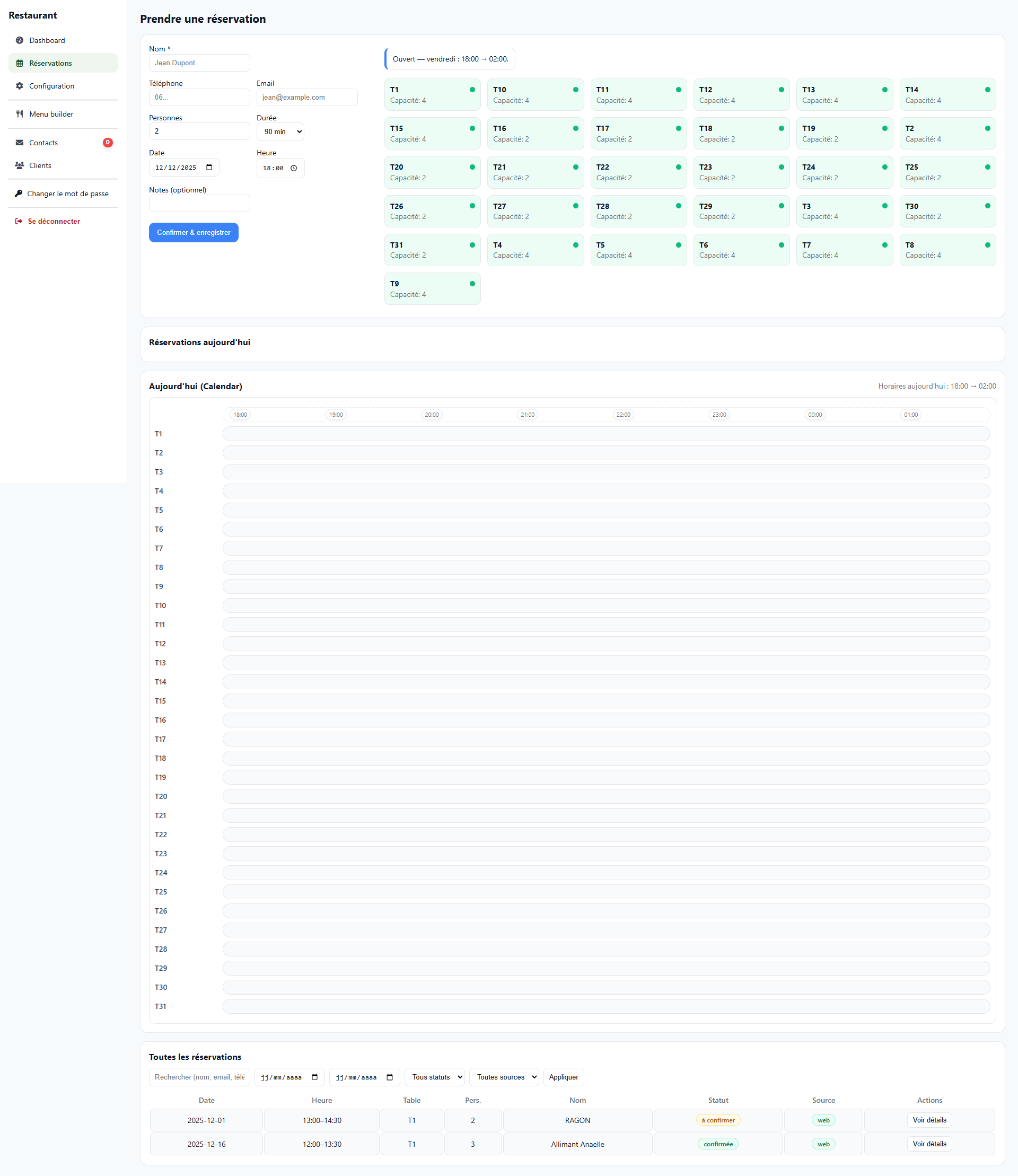Select table T1 availability card

pos(432,95)
